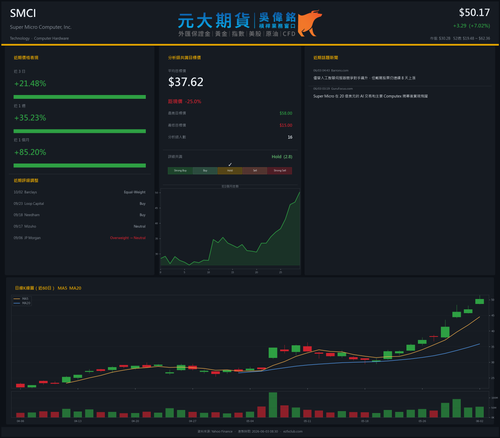Click the tallest green volume bar
The image size is (500, 438).
tap(273, 405)
